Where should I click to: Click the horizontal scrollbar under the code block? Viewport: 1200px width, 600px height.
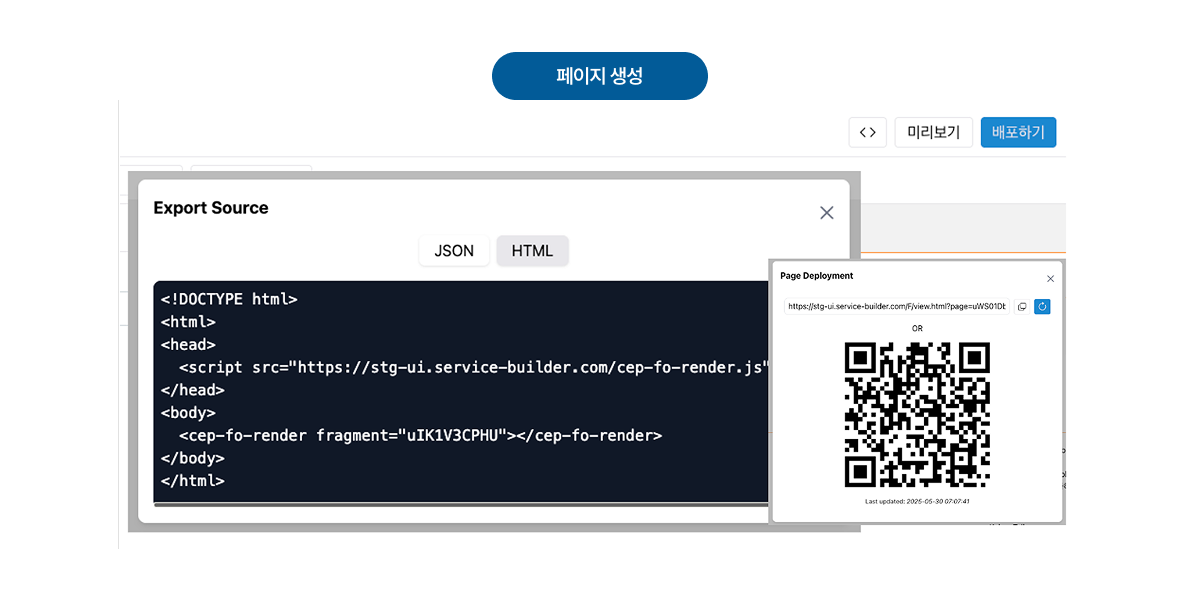[x=461, y=505]
